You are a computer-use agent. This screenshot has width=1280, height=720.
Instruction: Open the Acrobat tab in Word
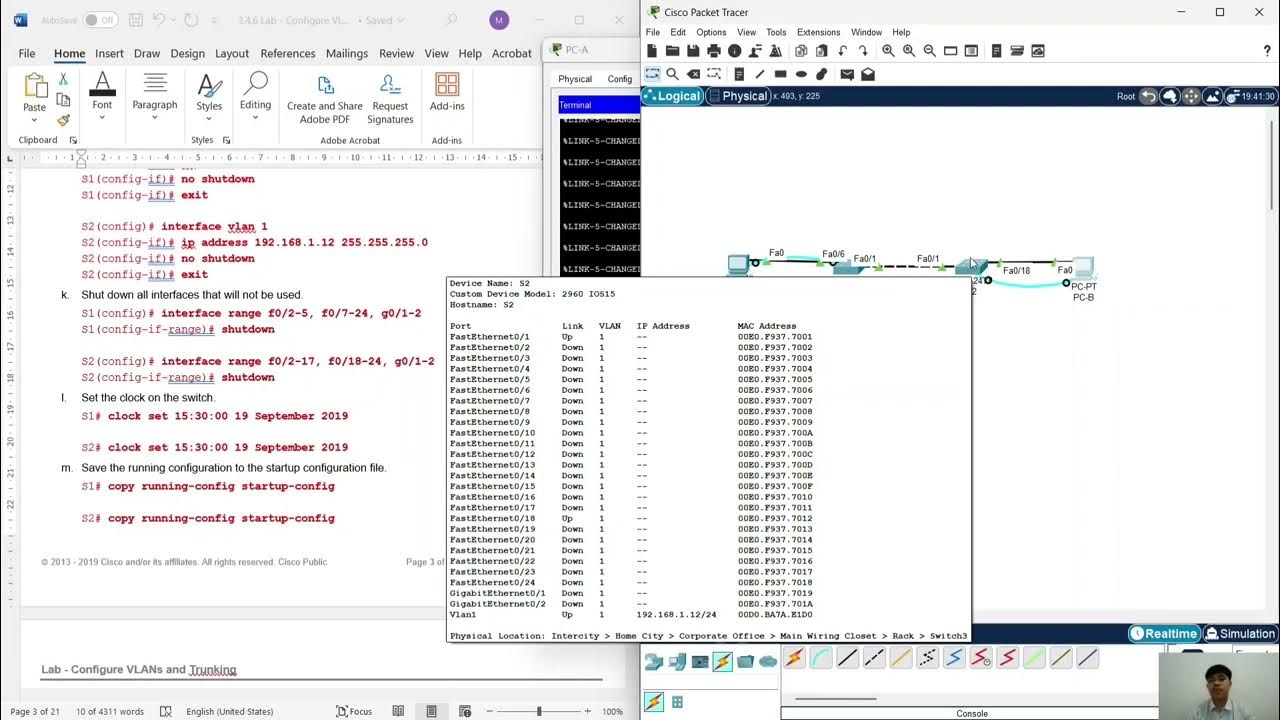[x=511, y=54]
